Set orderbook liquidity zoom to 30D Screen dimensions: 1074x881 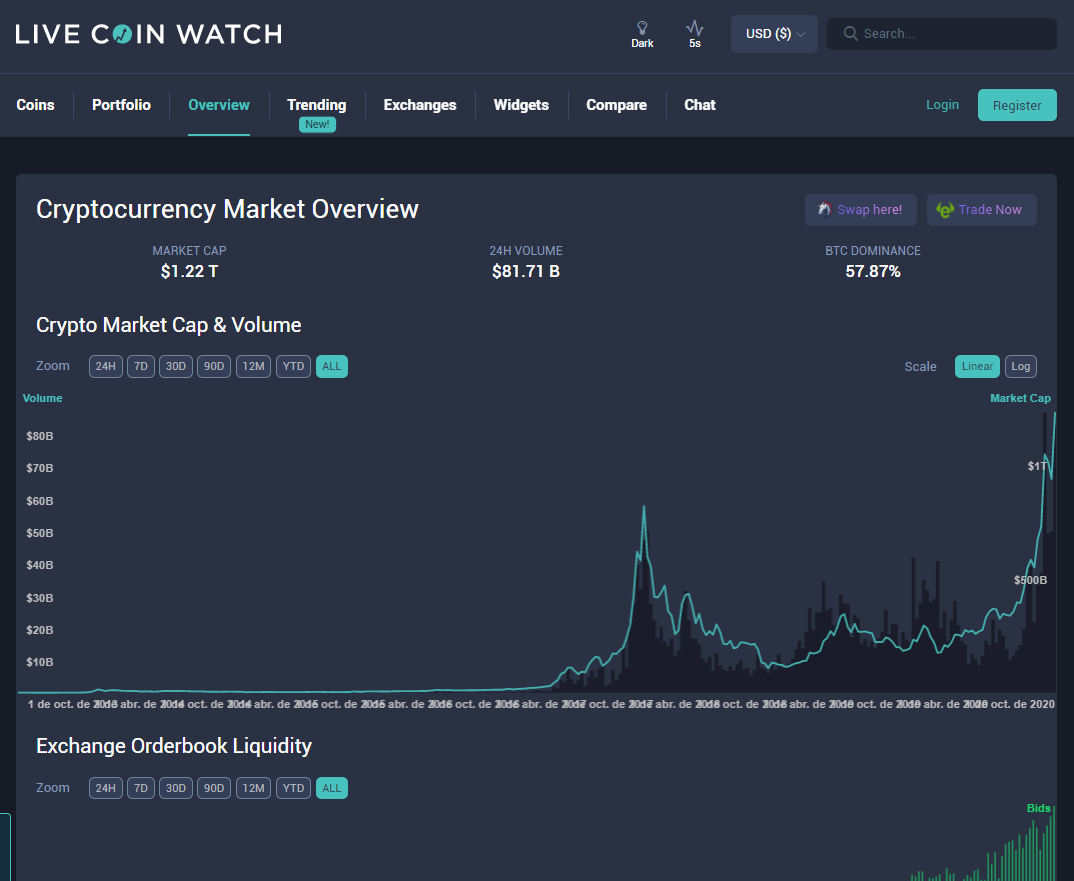pos(175,789)
